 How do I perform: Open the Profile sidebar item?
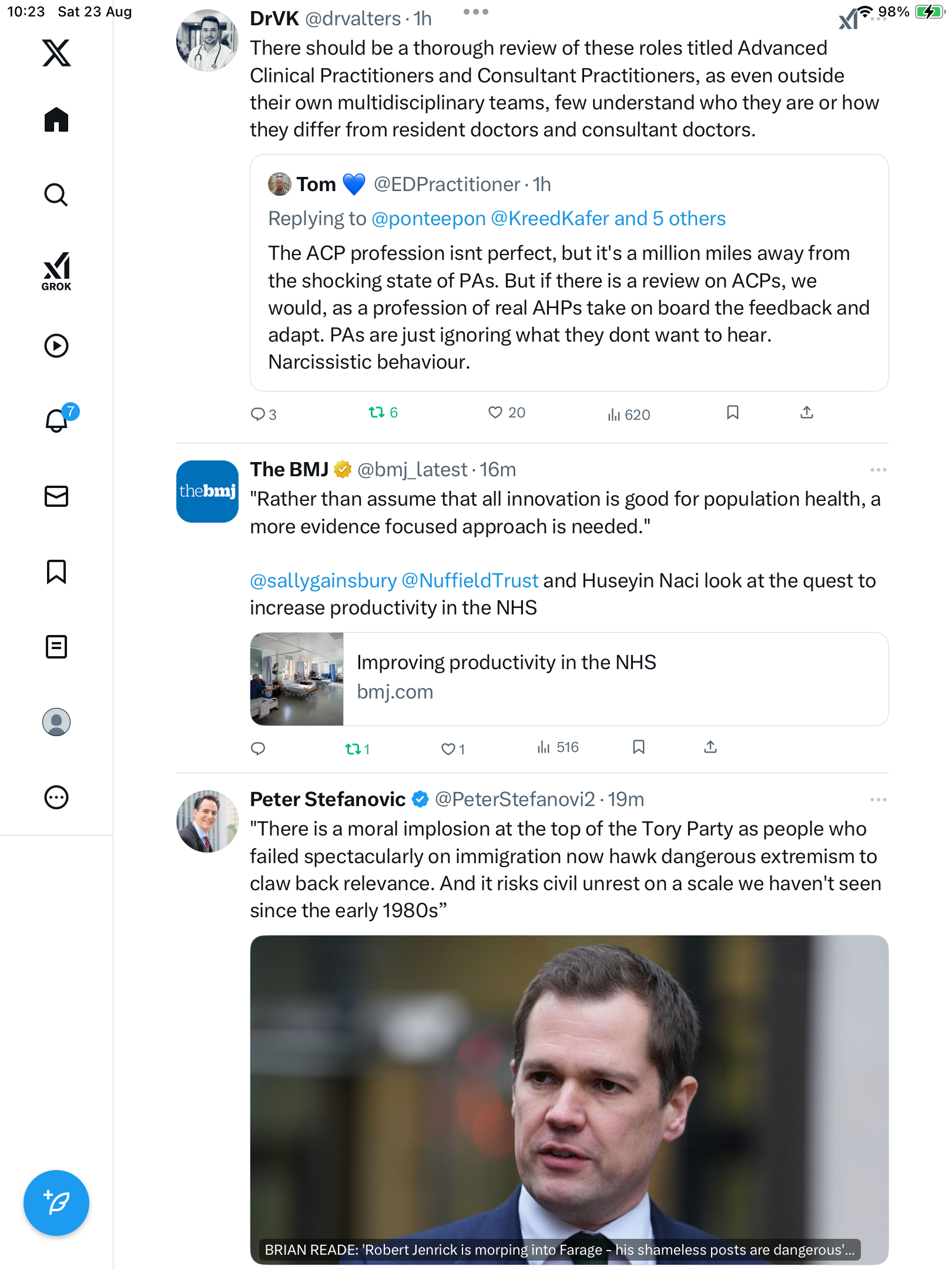(56, 722)
